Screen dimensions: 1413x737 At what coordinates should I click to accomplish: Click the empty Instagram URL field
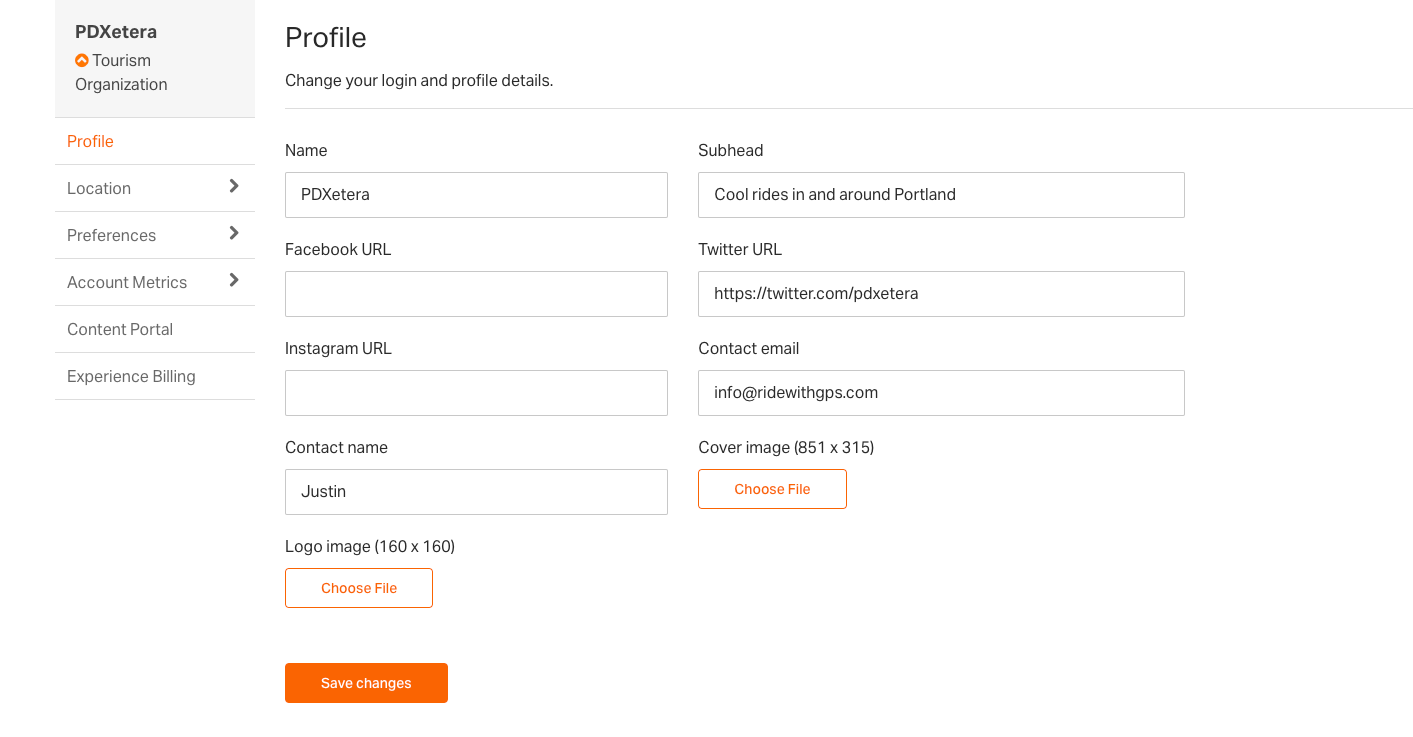(476, 393)
